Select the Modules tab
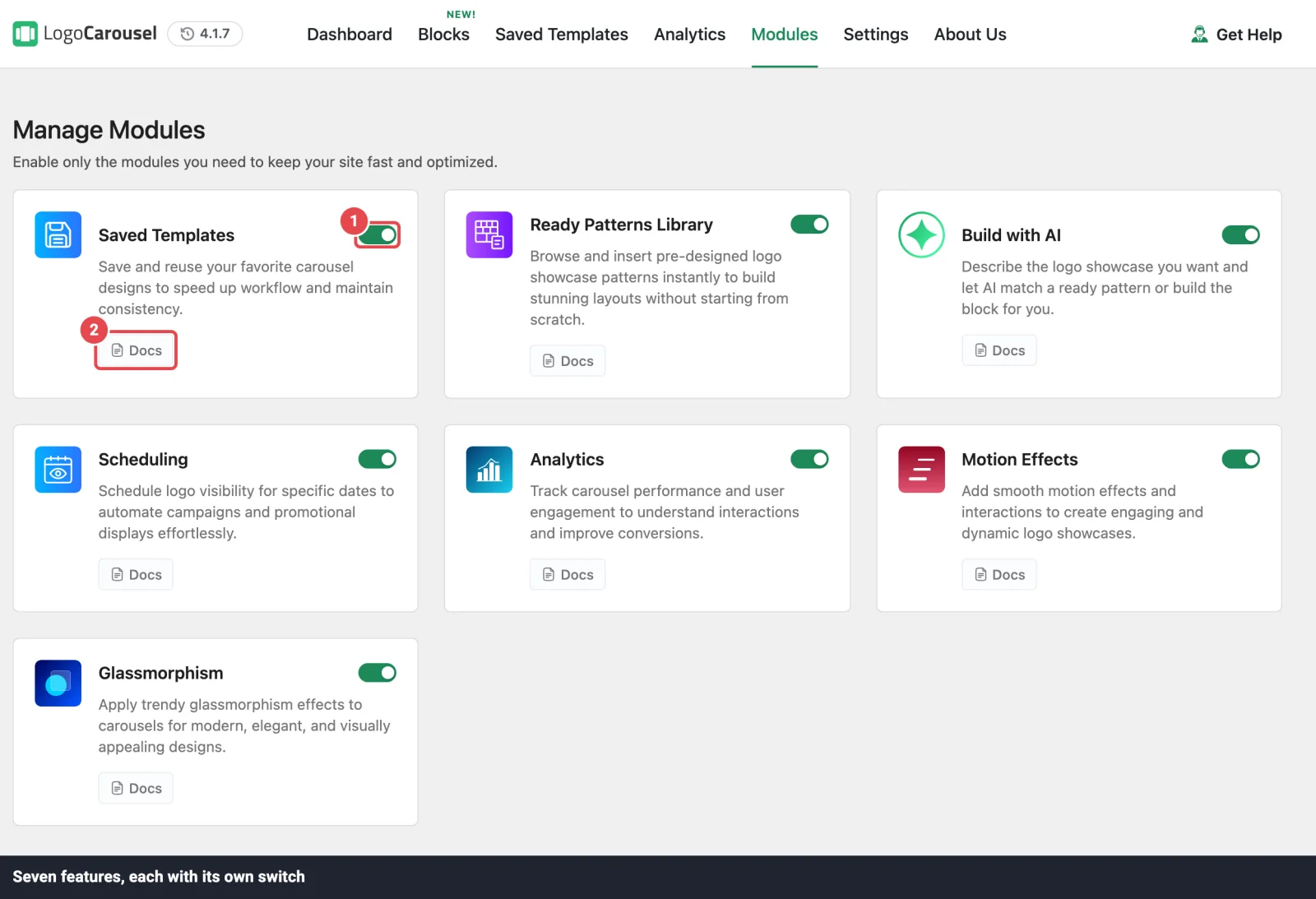The image size is (1316, 899). tap(785, 35)
